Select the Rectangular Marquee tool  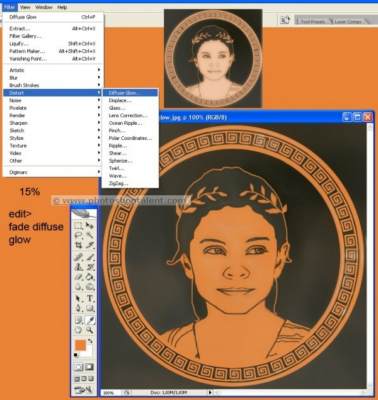point(79,226)
